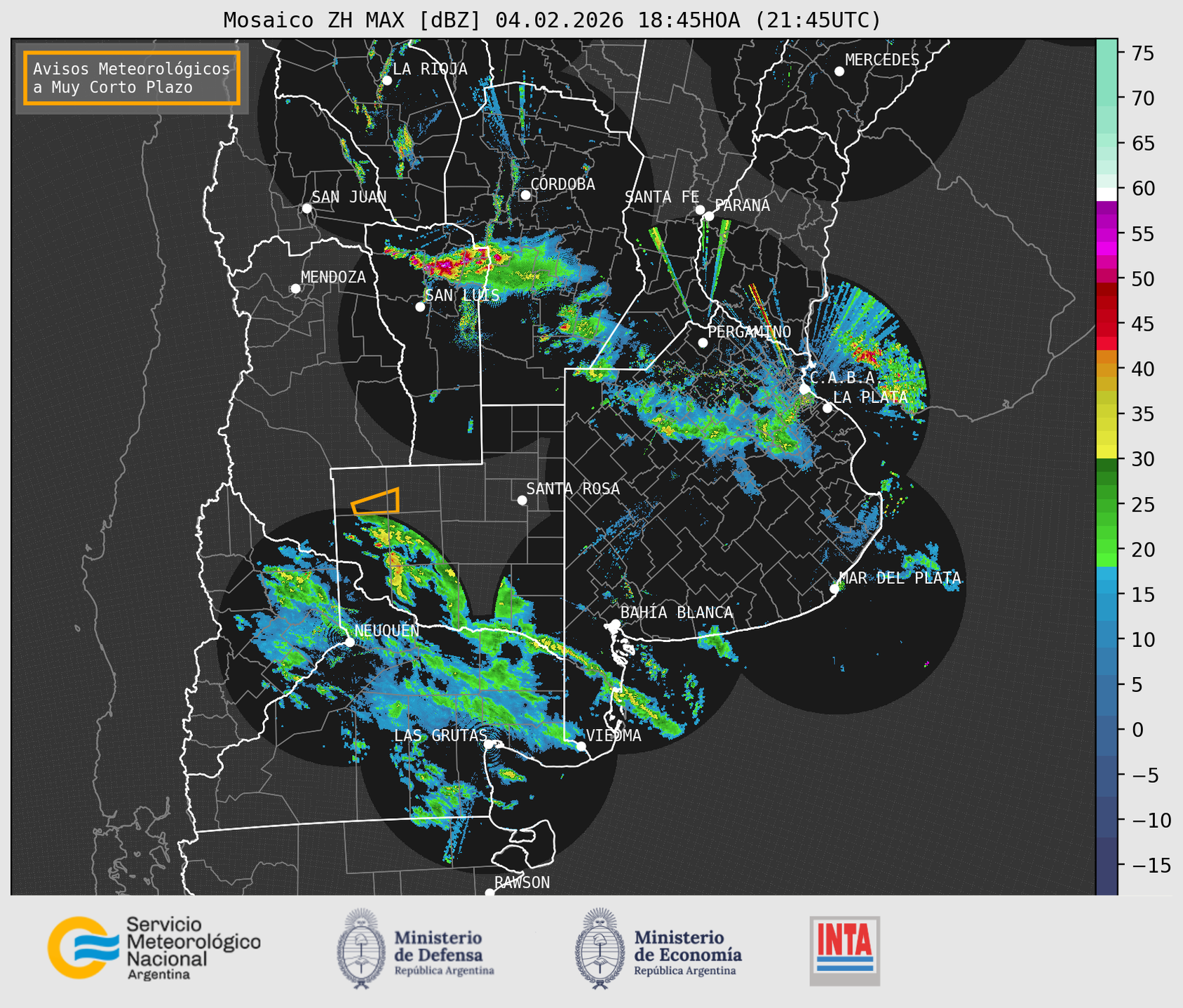Click the green 25 dBZ color on the scale
The height and width of the screenshot is (1008, 1183).
(1107, 505)
